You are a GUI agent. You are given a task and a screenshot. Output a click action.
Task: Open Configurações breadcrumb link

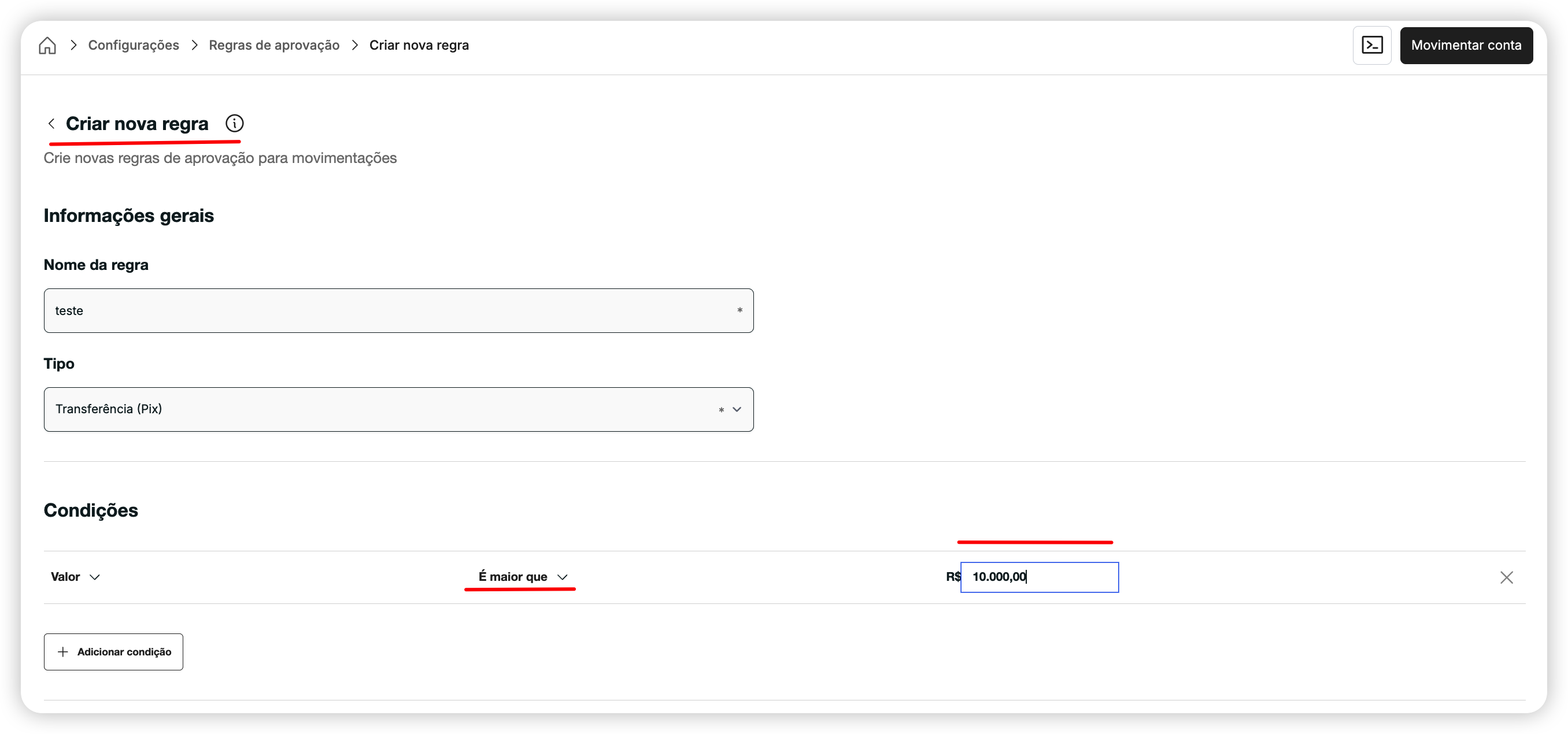click(134, 46)
